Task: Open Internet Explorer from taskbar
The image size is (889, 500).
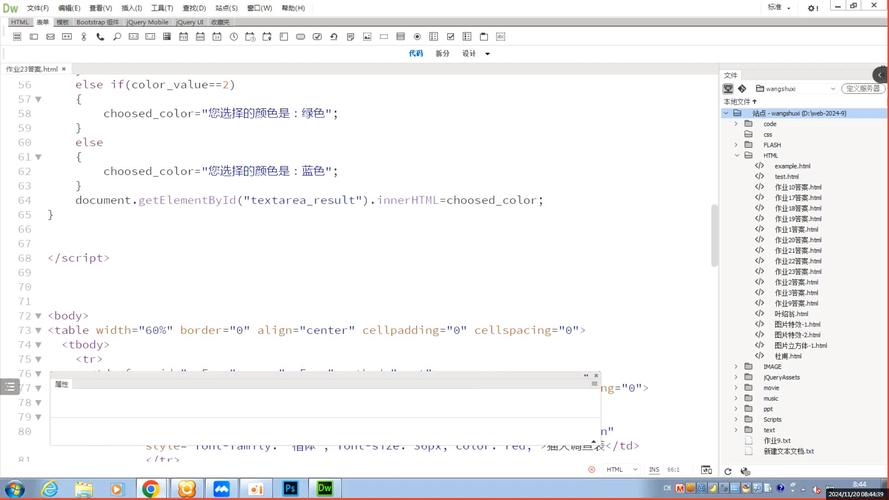Action: (50, 489)
